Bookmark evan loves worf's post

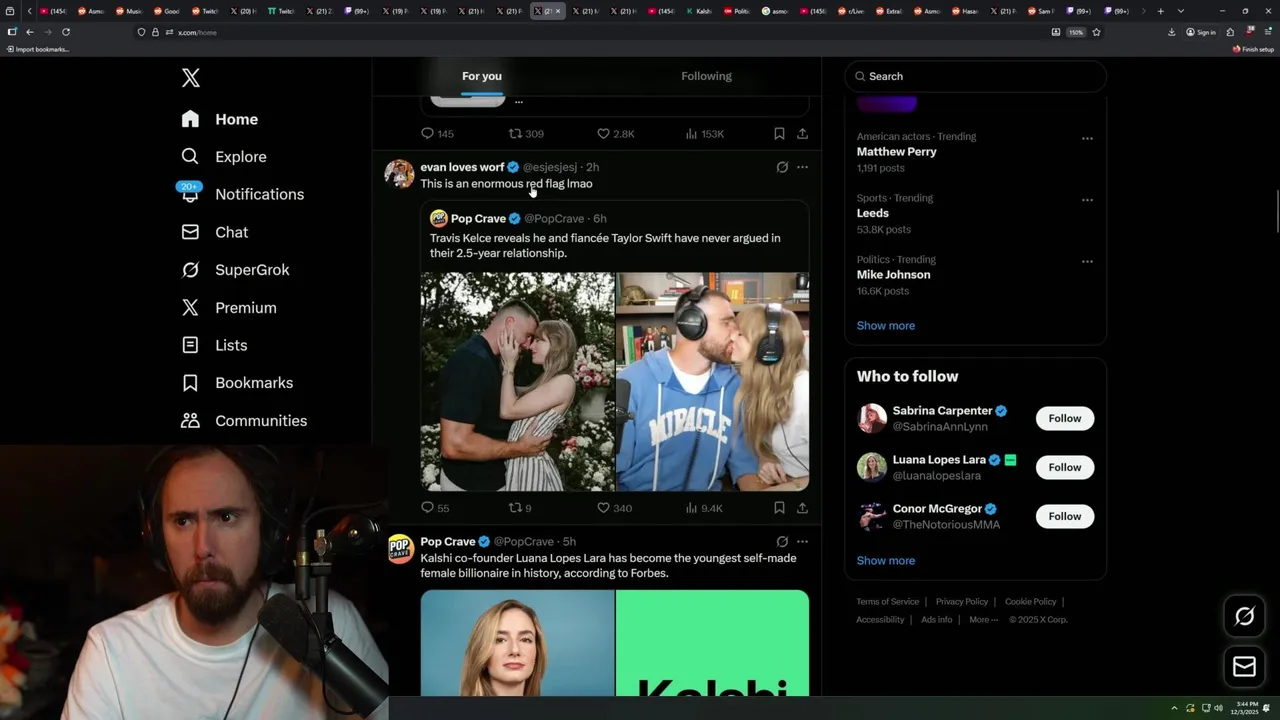click(779, 508)
